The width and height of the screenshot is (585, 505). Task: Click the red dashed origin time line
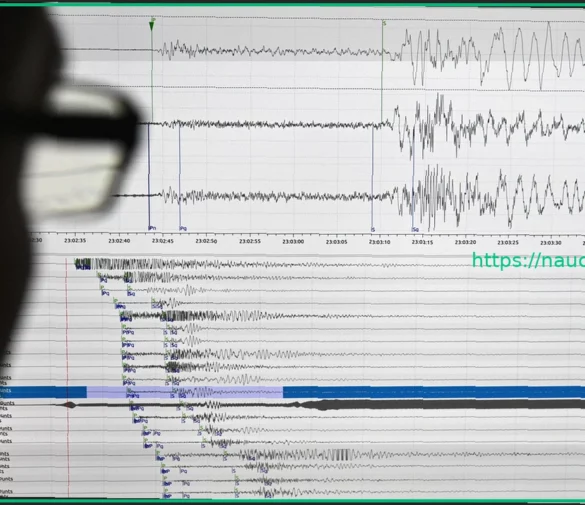point(68,377)
